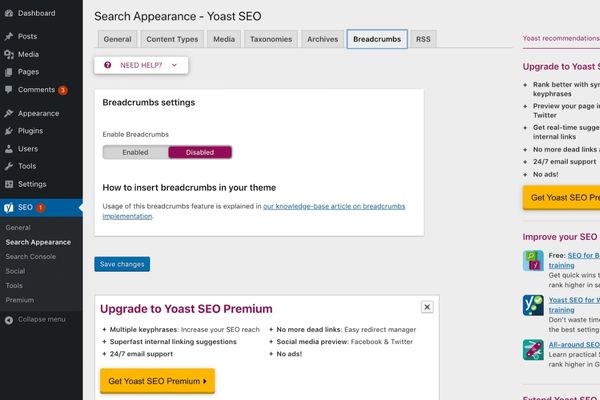This screenshot has height=400, width=600.
Task: Expand the NEED HELP? dropdown
Action: 141,65
